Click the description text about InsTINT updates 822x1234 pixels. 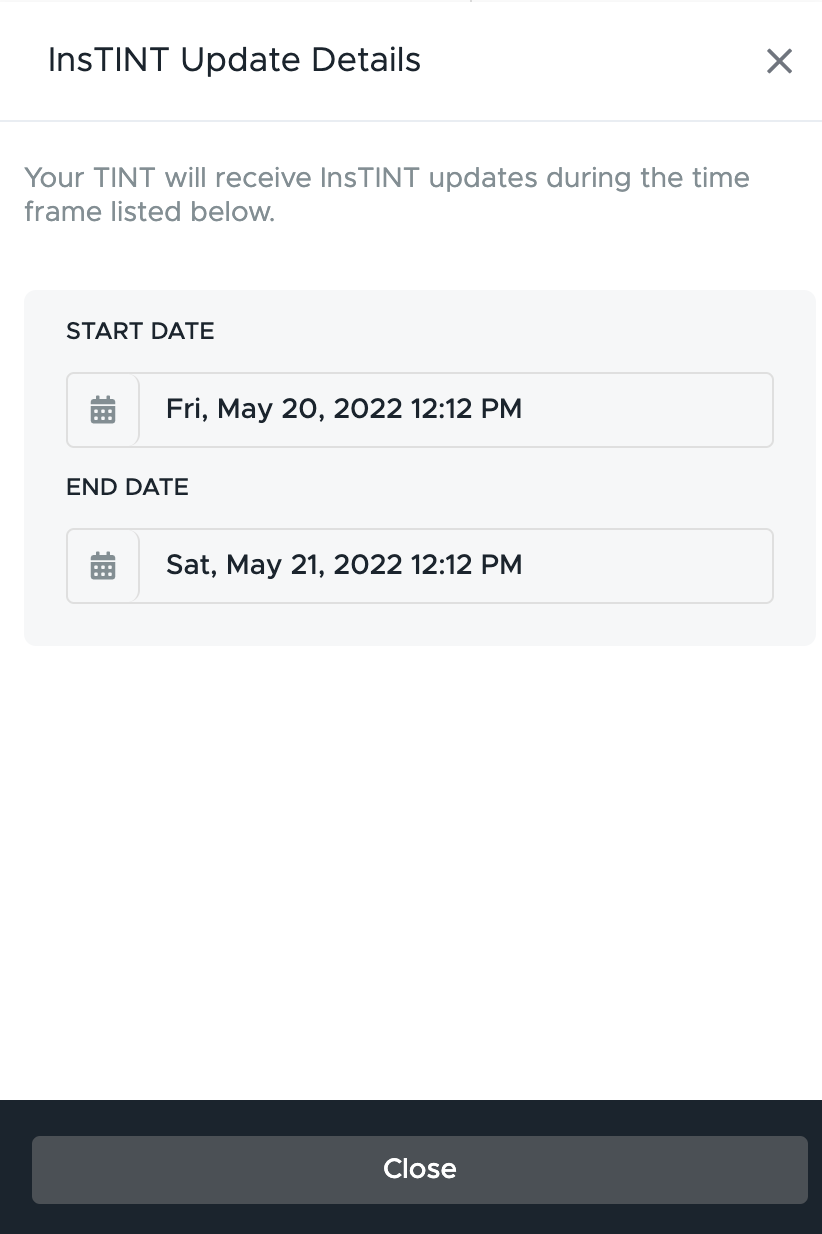[x=387, y=195]
